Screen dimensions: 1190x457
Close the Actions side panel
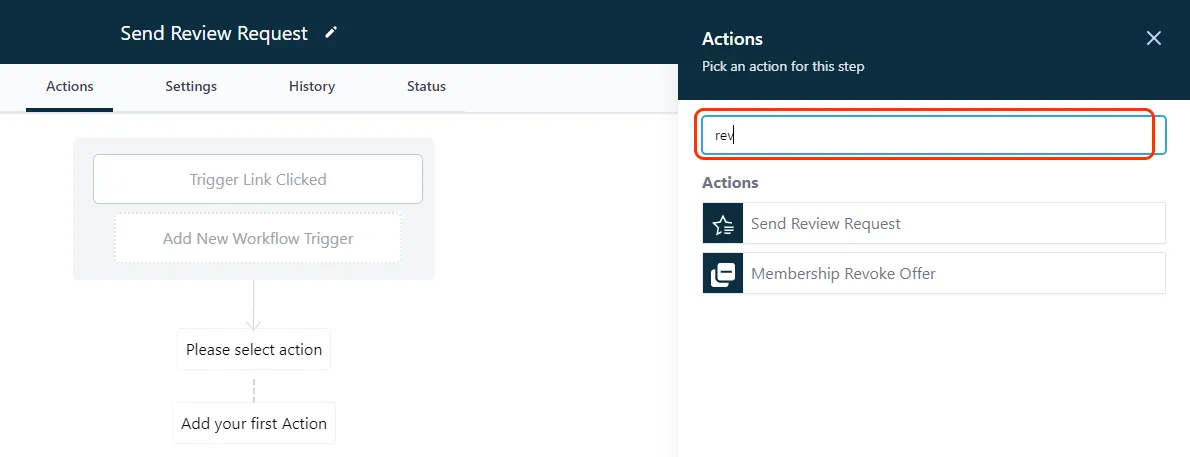pos(1153,38)
